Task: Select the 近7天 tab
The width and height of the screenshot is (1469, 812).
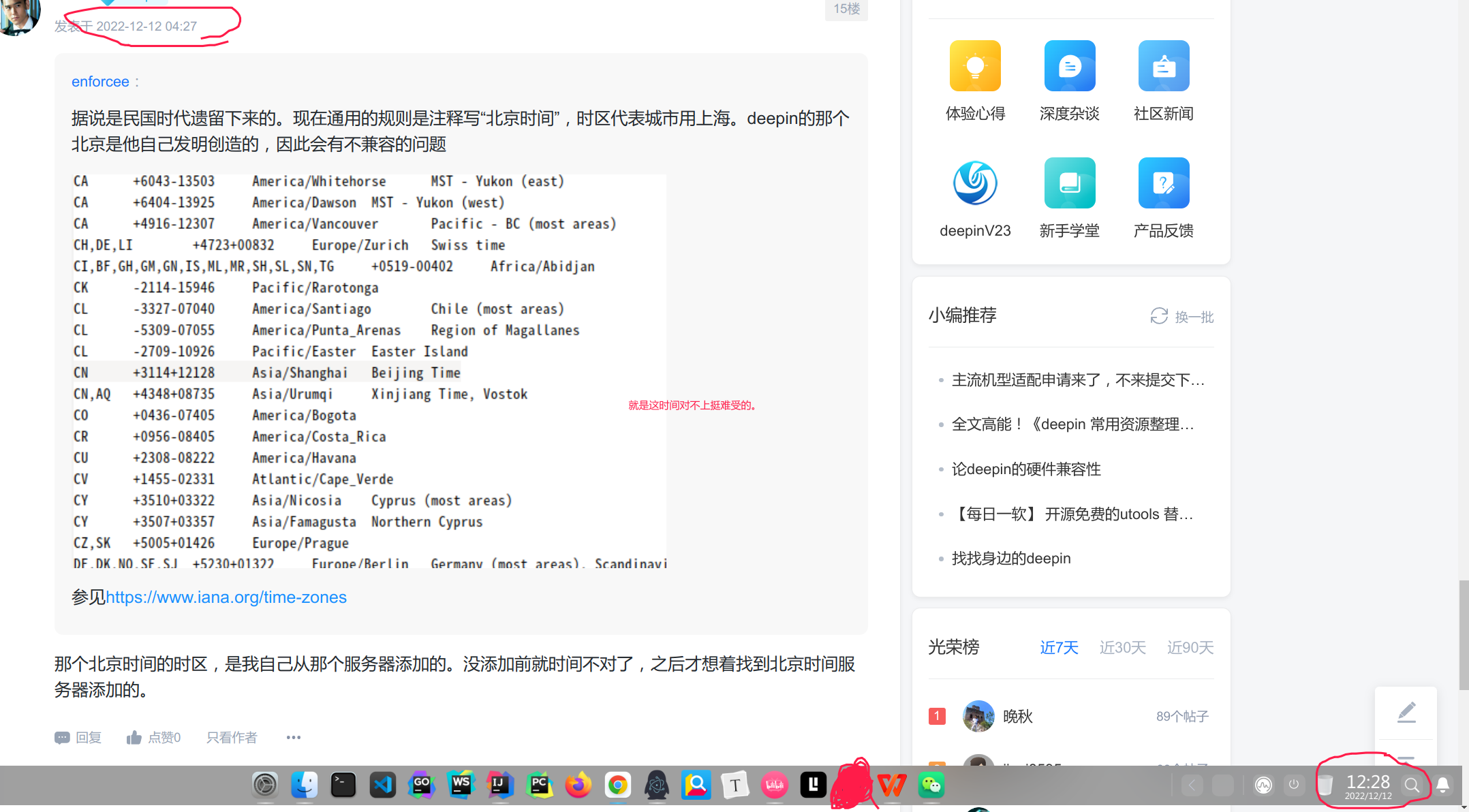Action: click(1059, 647)
